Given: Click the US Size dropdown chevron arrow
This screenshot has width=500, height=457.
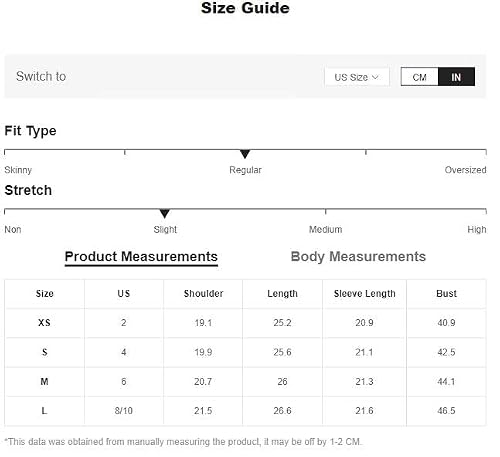Looking at the screenshot, I should 375,77.
